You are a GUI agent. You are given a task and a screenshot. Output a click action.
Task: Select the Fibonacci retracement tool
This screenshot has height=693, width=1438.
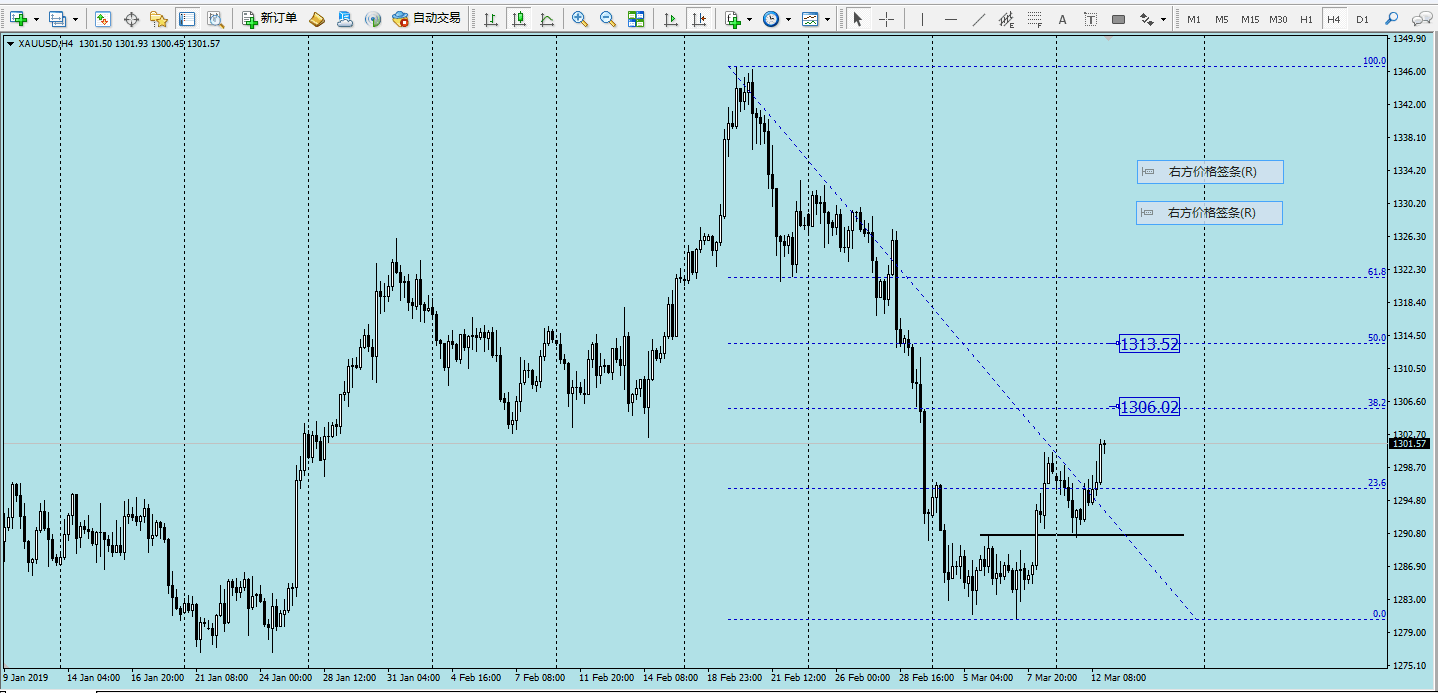[x=1034, y=19]
